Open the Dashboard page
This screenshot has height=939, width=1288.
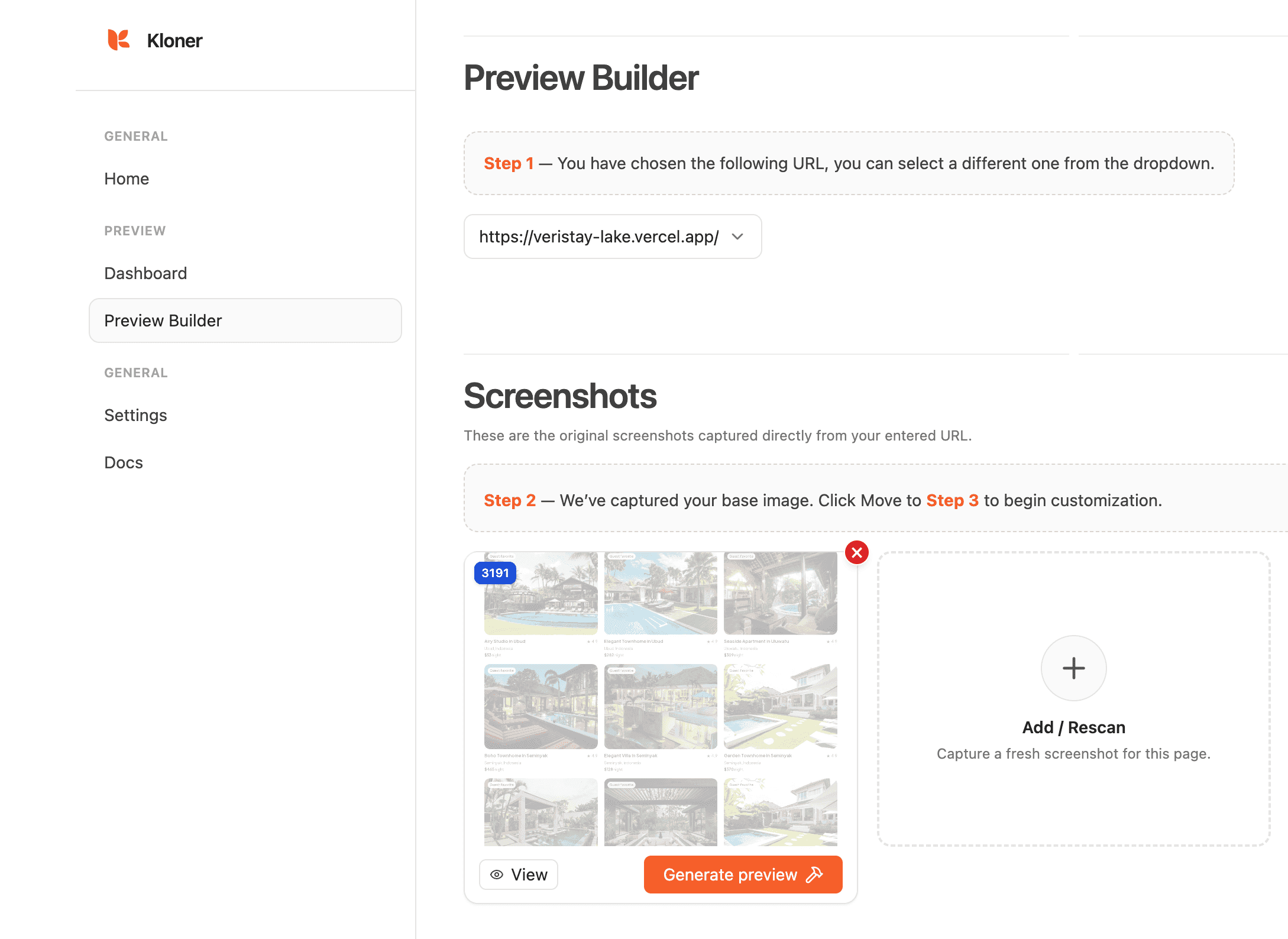point(145,273)
